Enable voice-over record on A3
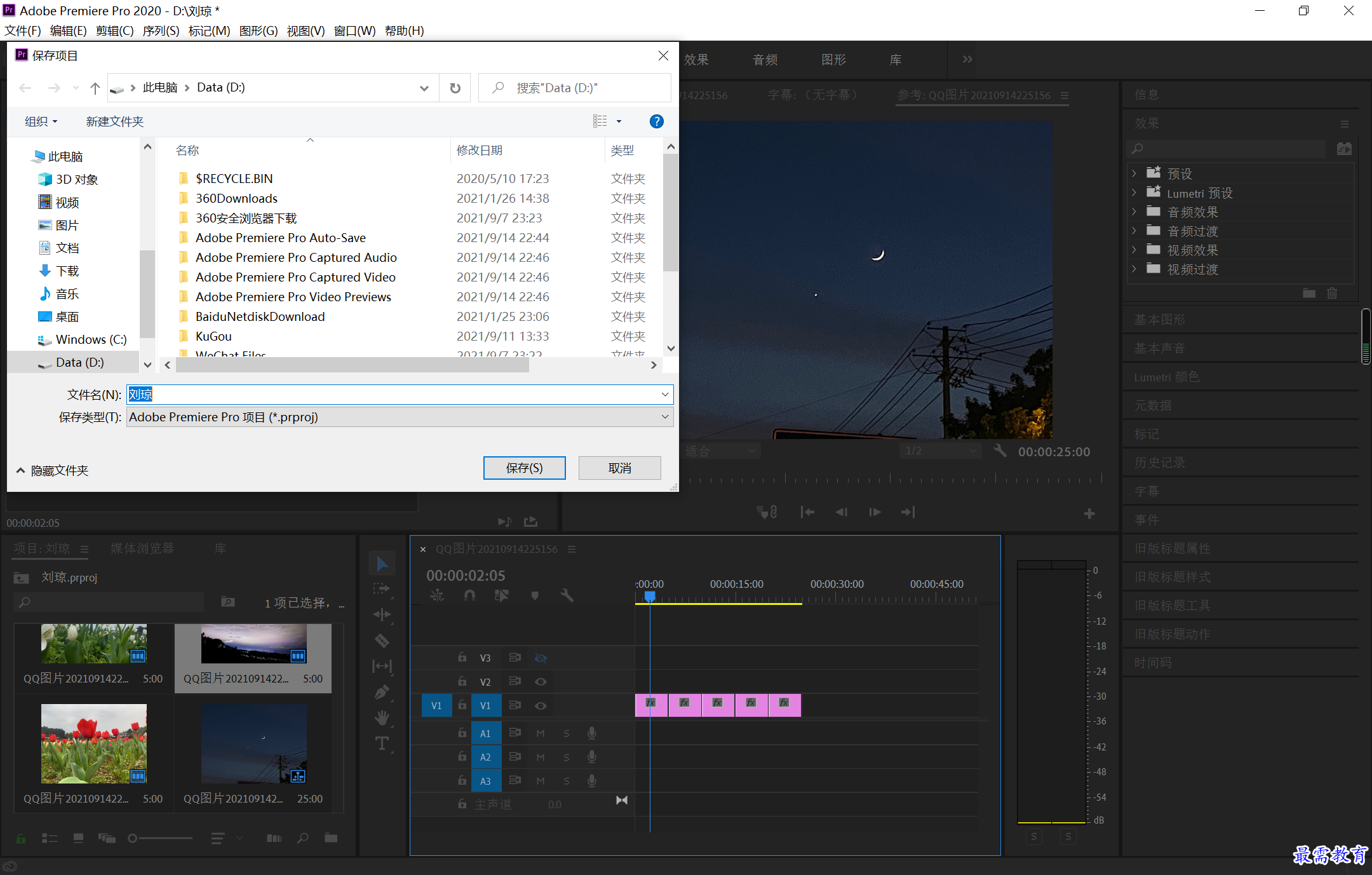Viewport: 1372px width, 875px height. (x=591, y=780)
